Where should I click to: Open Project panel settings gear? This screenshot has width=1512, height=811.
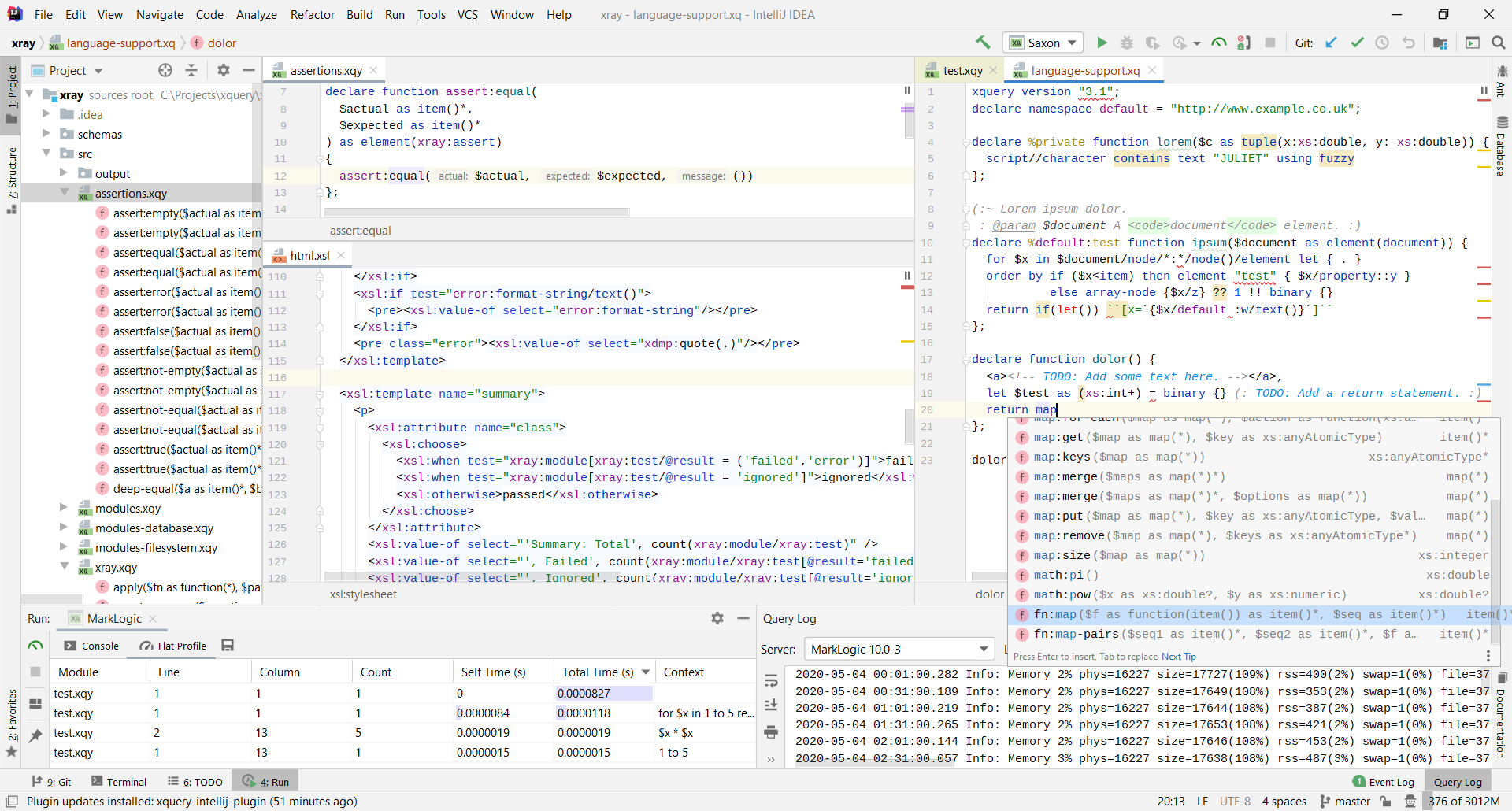click(x=224, y=70)
